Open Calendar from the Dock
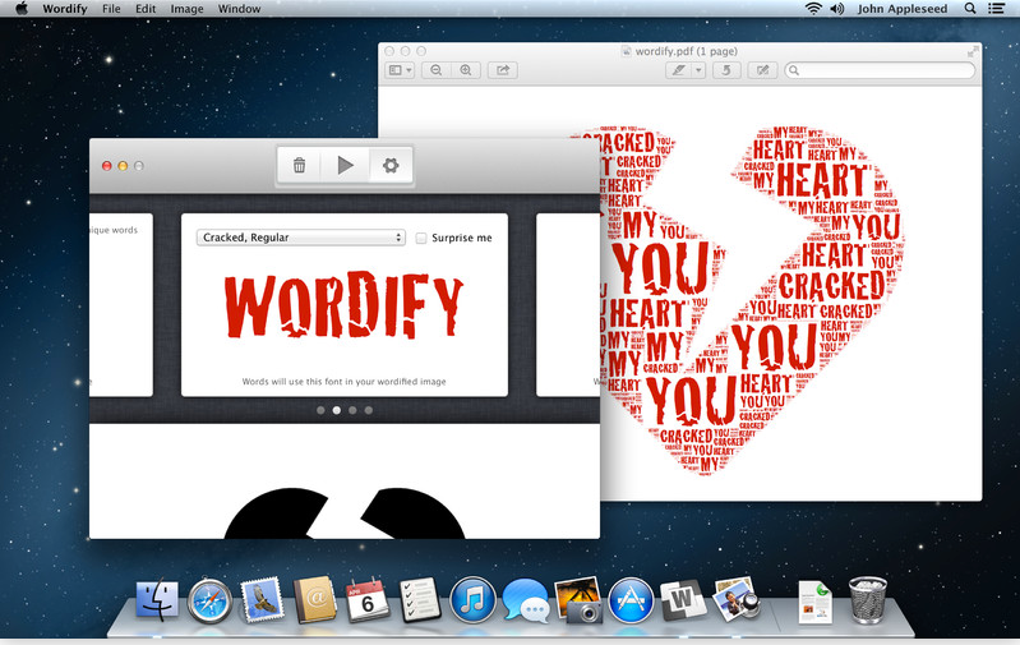Screen dimensions: 1020x645 pos(367,599)
